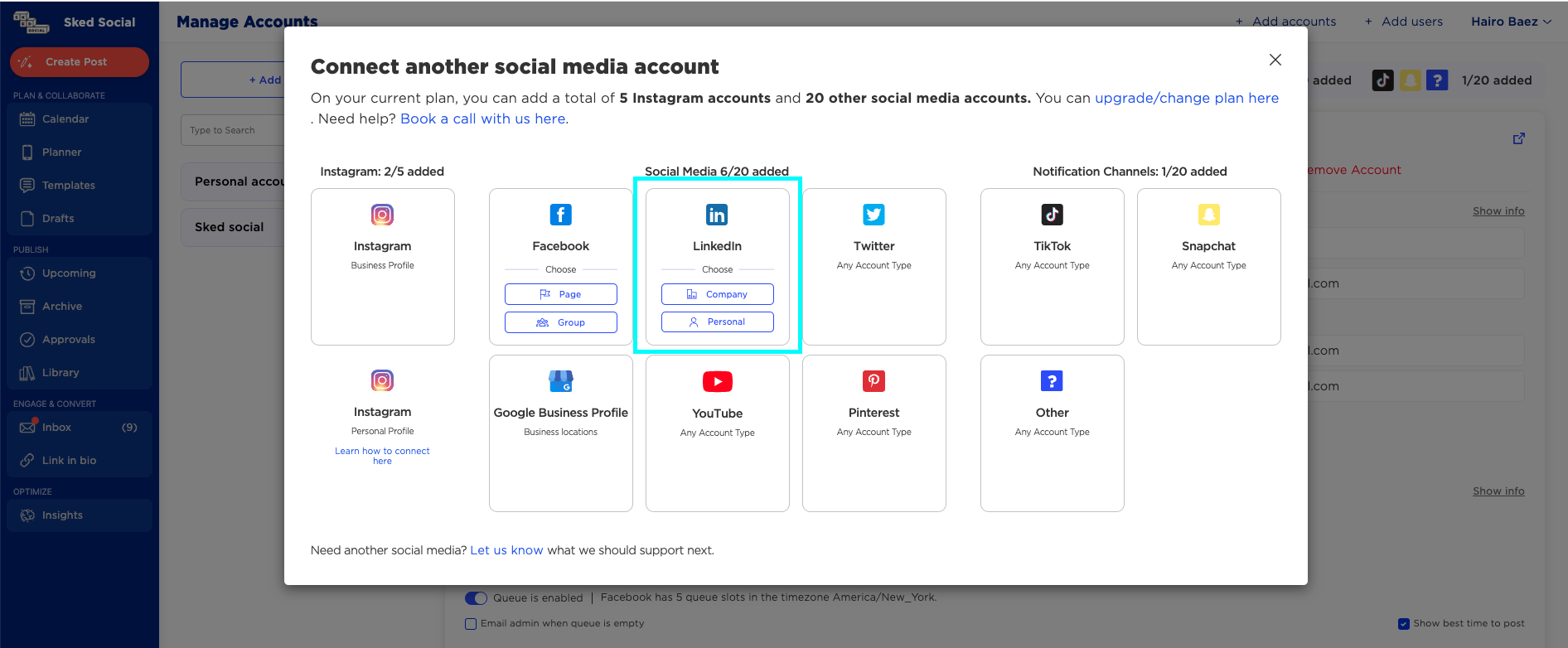The image size is (1568, 648).
Task: Check Email admin when queue is empty
Action: pyautogui.click(x=471, y=624)
